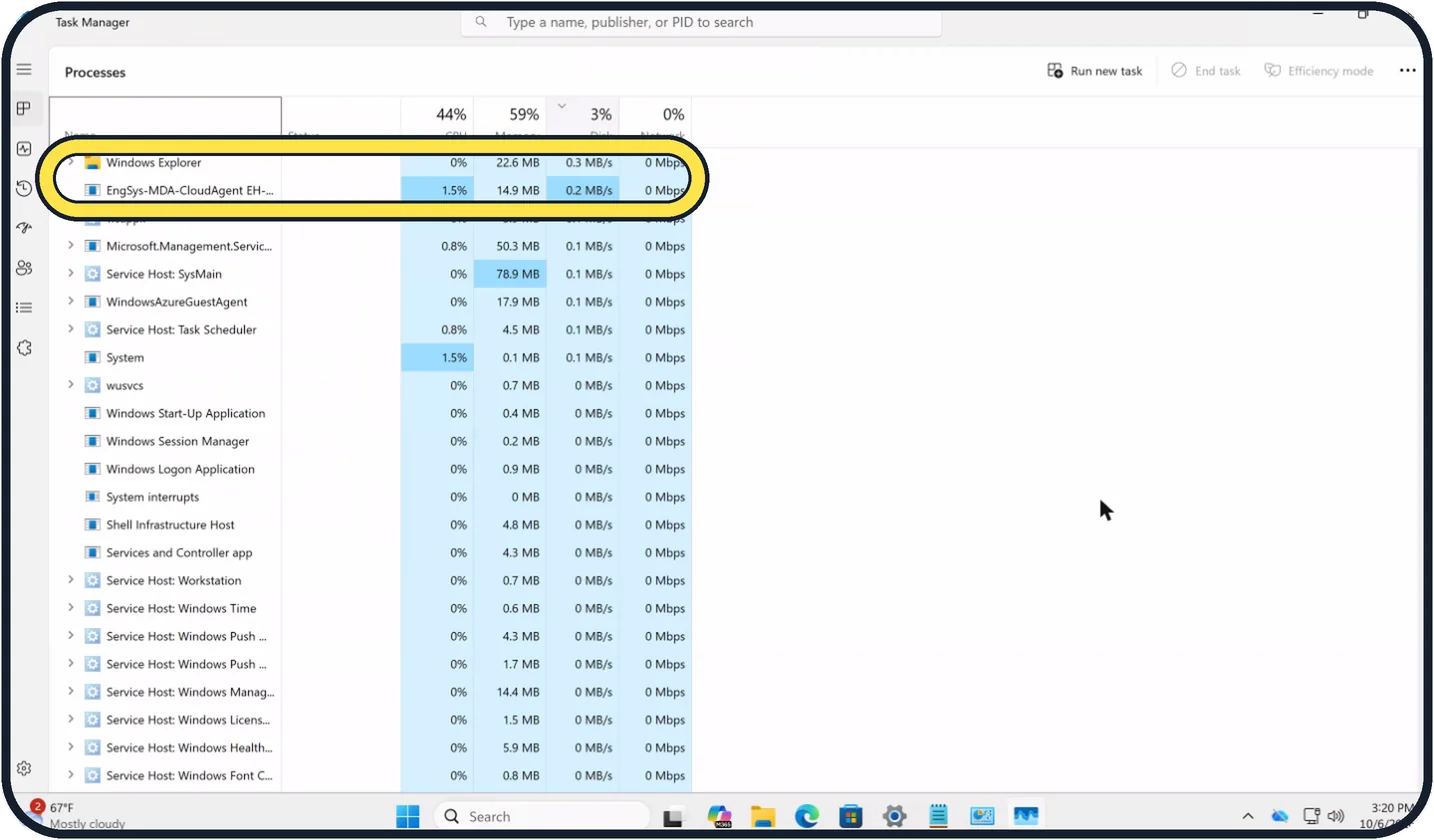This screenshot has width=1434, height=840.
Task: Select the Windows Session Manager row
Action: pyautogui.click(x=371, y=441)
